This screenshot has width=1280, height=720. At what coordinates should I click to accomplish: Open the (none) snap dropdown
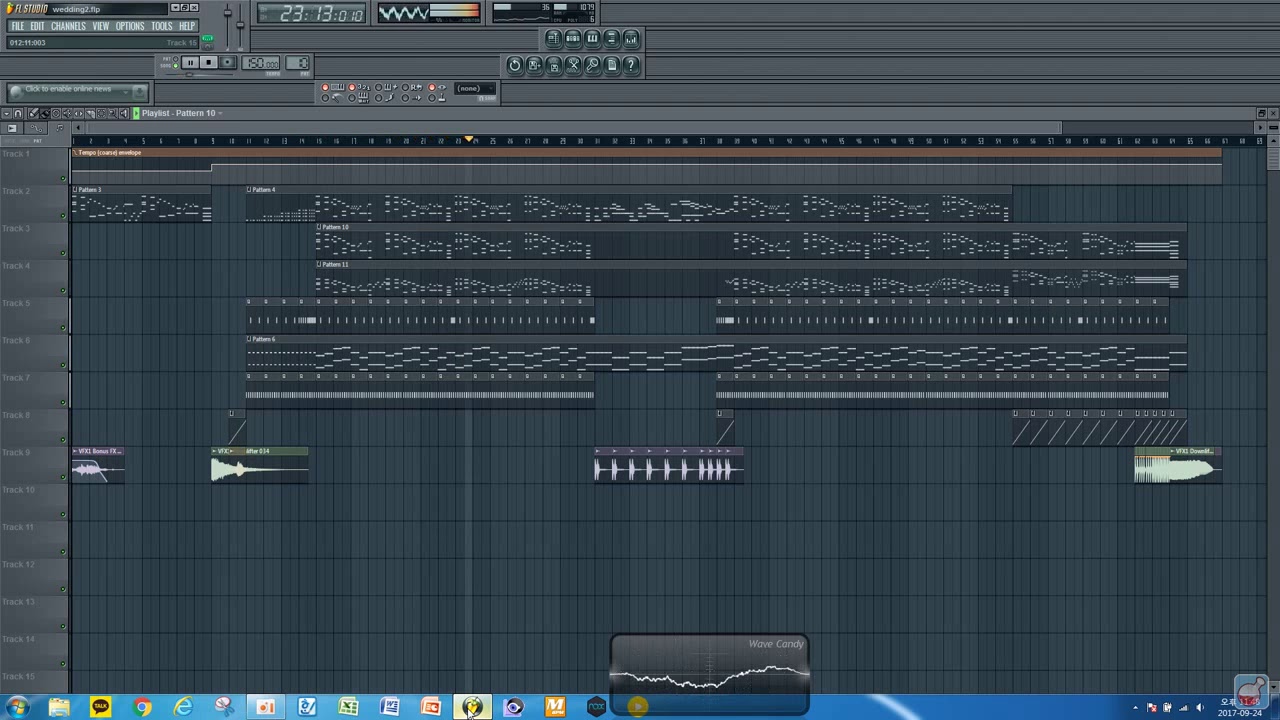click(x=474, y=88)
